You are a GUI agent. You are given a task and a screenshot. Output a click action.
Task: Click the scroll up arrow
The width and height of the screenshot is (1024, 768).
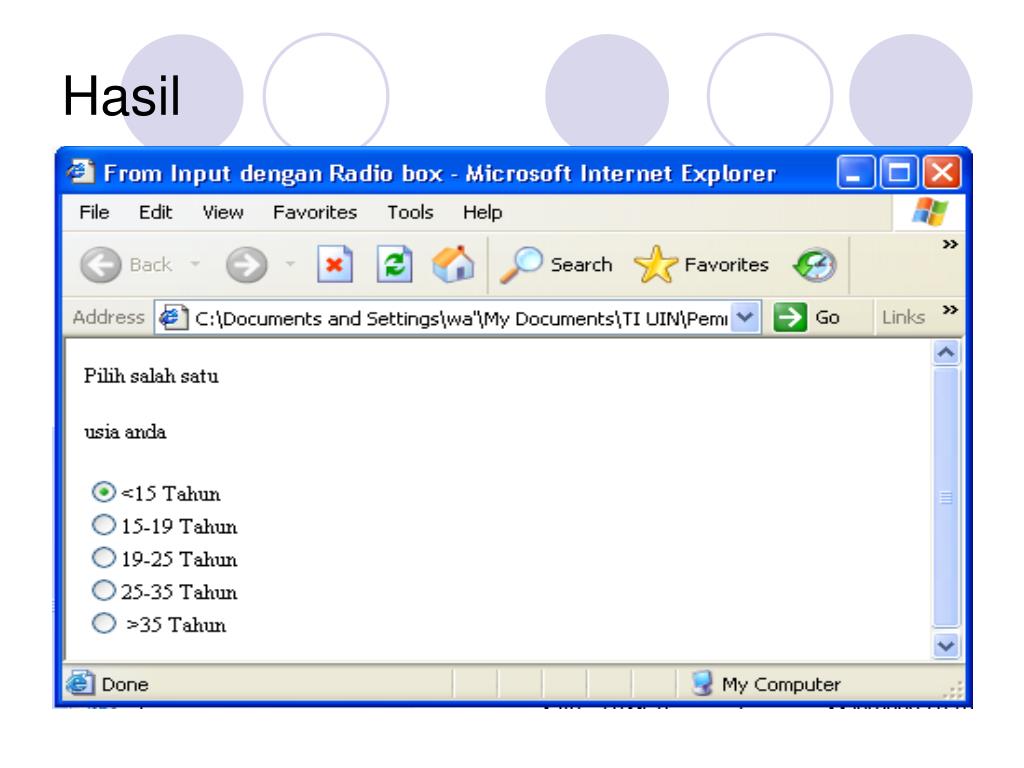coord(946,353)
